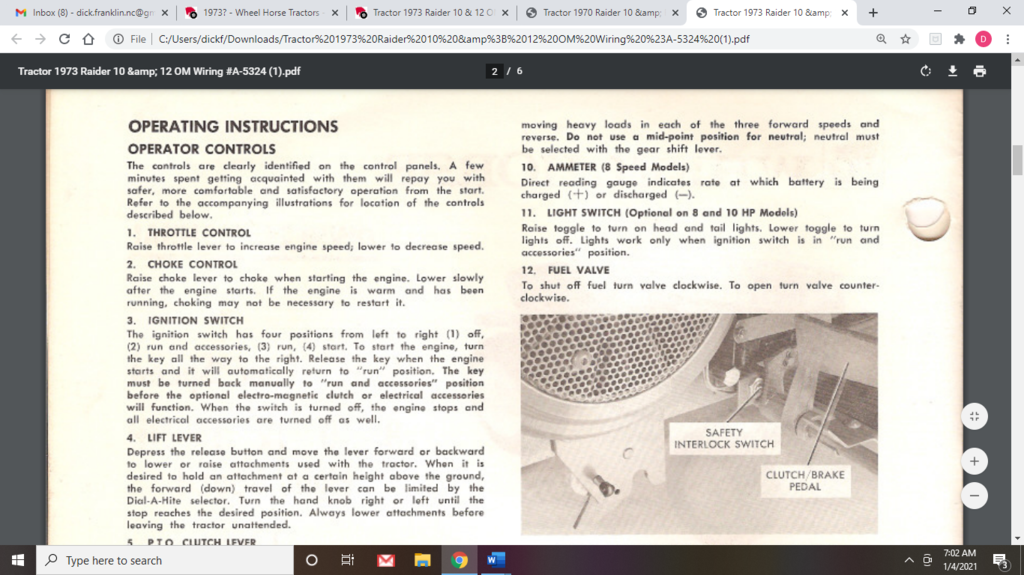Click the PDF title in the viewer toolbar
The image size is (1024, 575).
pos(159,71)
